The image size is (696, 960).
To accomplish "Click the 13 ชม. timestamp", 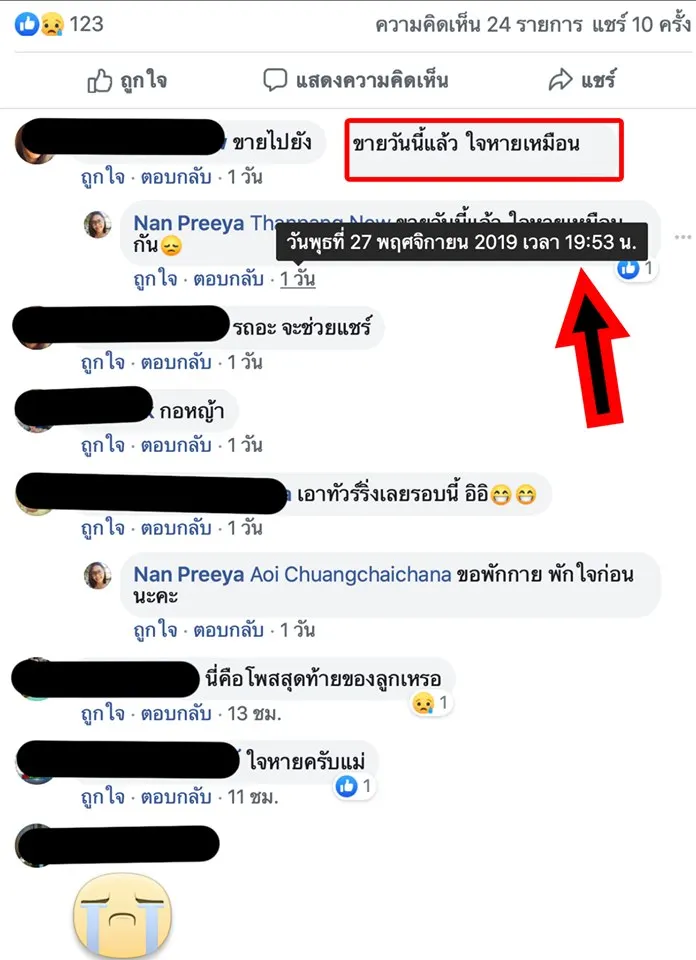I will pos(254,713).
